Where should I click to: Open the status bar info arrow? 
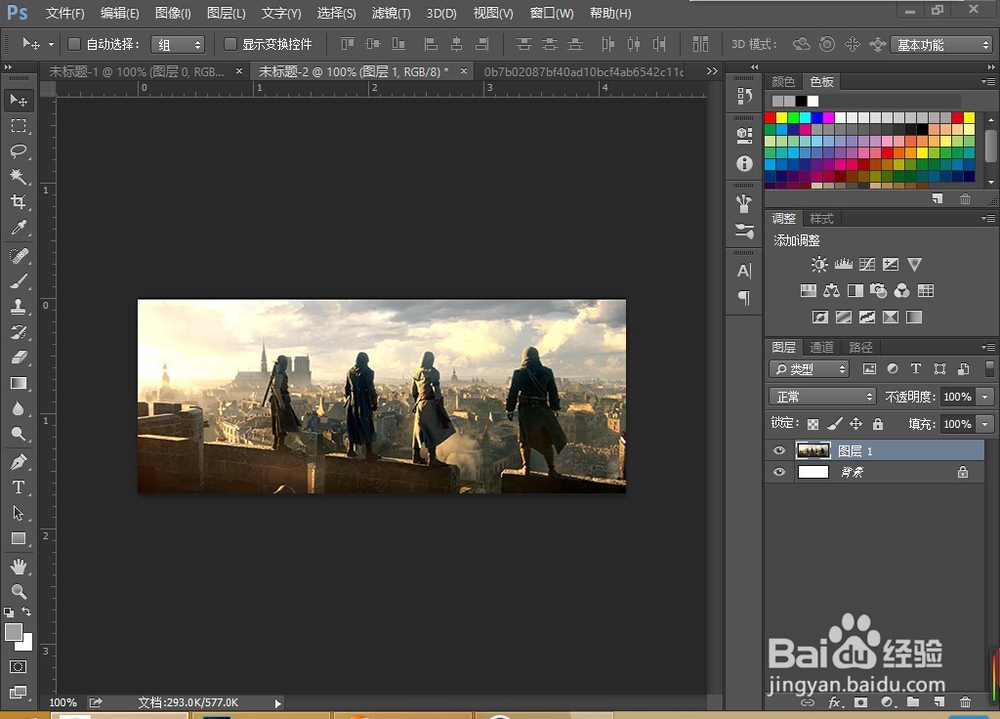(x=278, y=703)
